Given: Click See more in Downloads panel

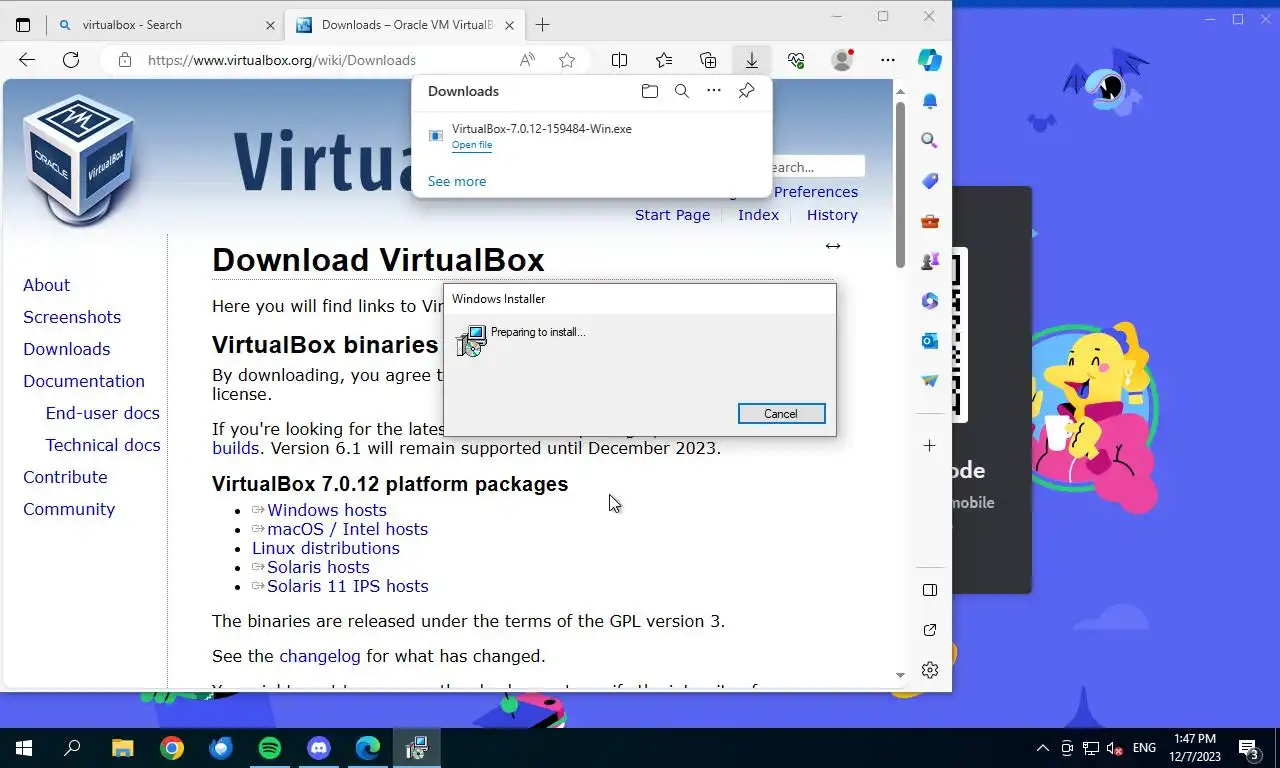Looking at the screenshot, I should tap(457, 181).
